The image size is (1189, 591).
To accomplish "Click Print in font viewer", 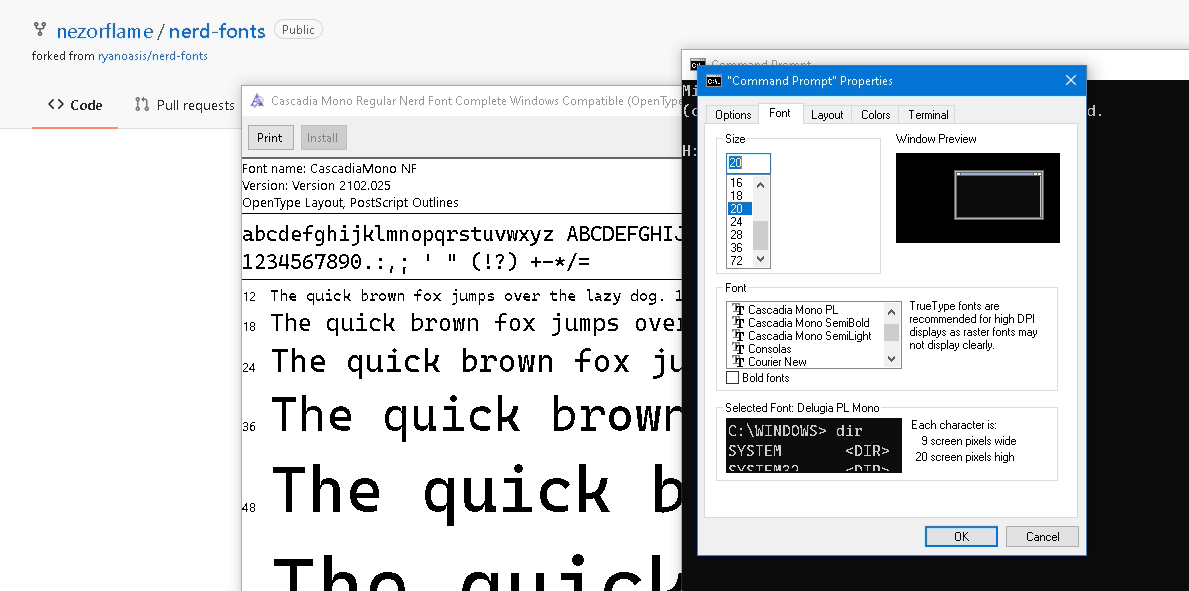I will point(269,137).
